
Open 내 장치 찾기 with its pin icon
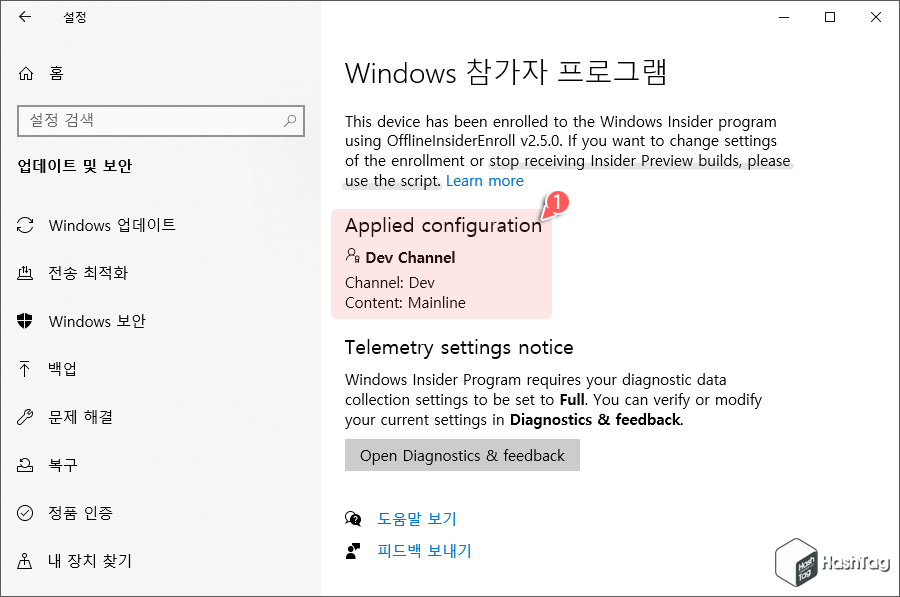(x=25, y=561)
